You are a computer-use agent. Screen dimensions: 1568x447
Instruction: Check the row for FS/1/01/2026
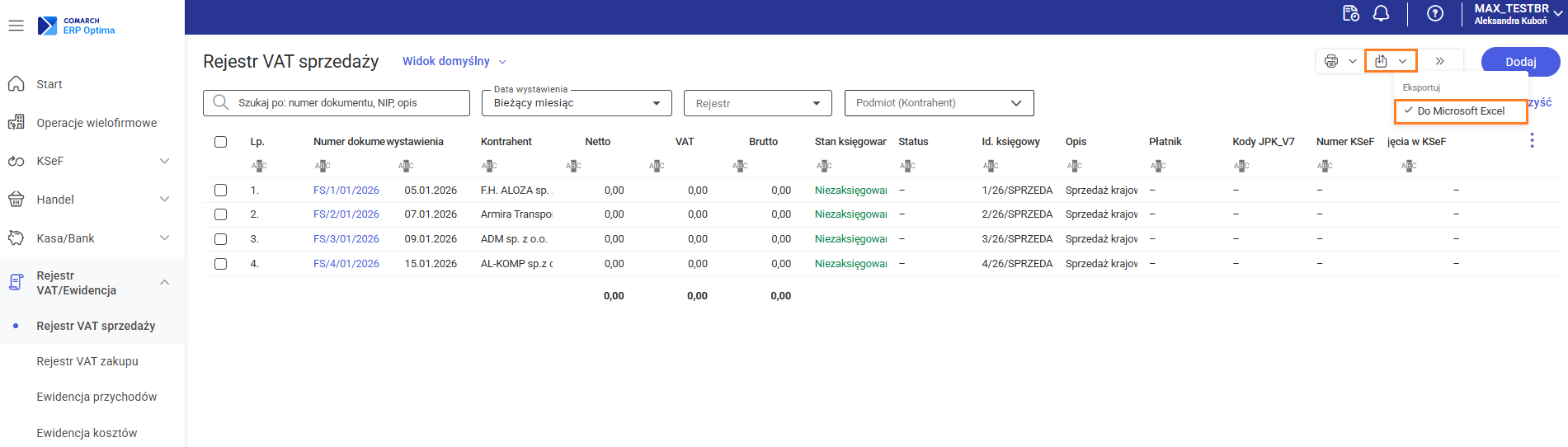(x=220, y=191)
